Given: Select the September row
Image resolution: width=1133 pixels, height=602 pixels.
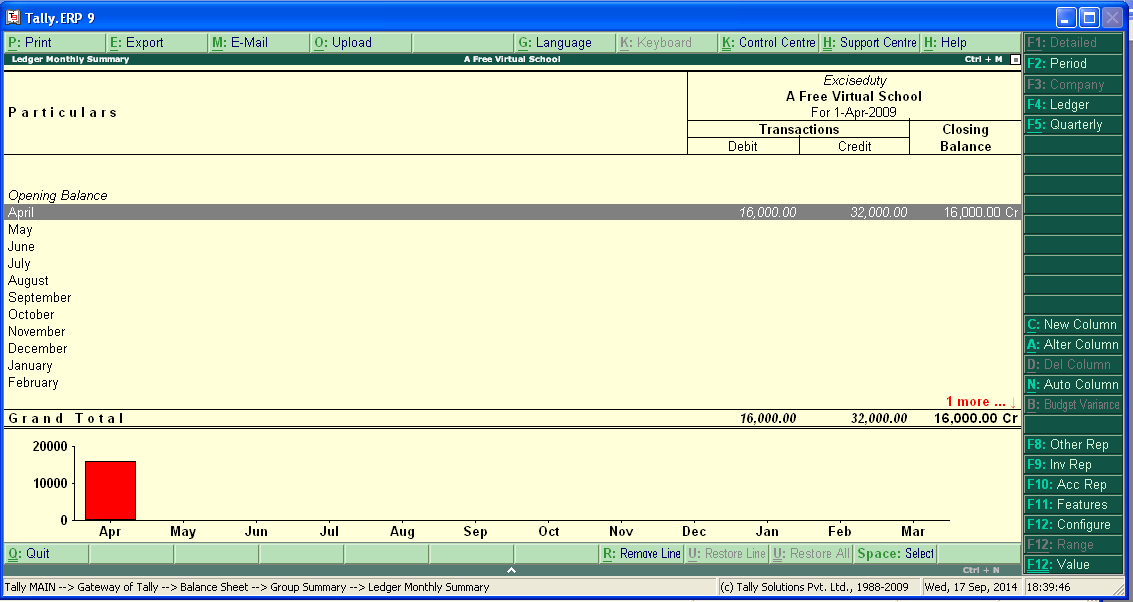Looking at the screenshot, I should 512,298.
